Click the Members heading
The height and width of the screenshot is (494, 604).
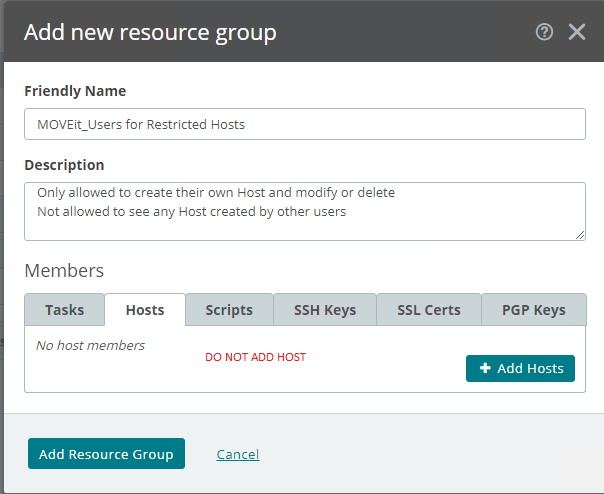[64, 271]
